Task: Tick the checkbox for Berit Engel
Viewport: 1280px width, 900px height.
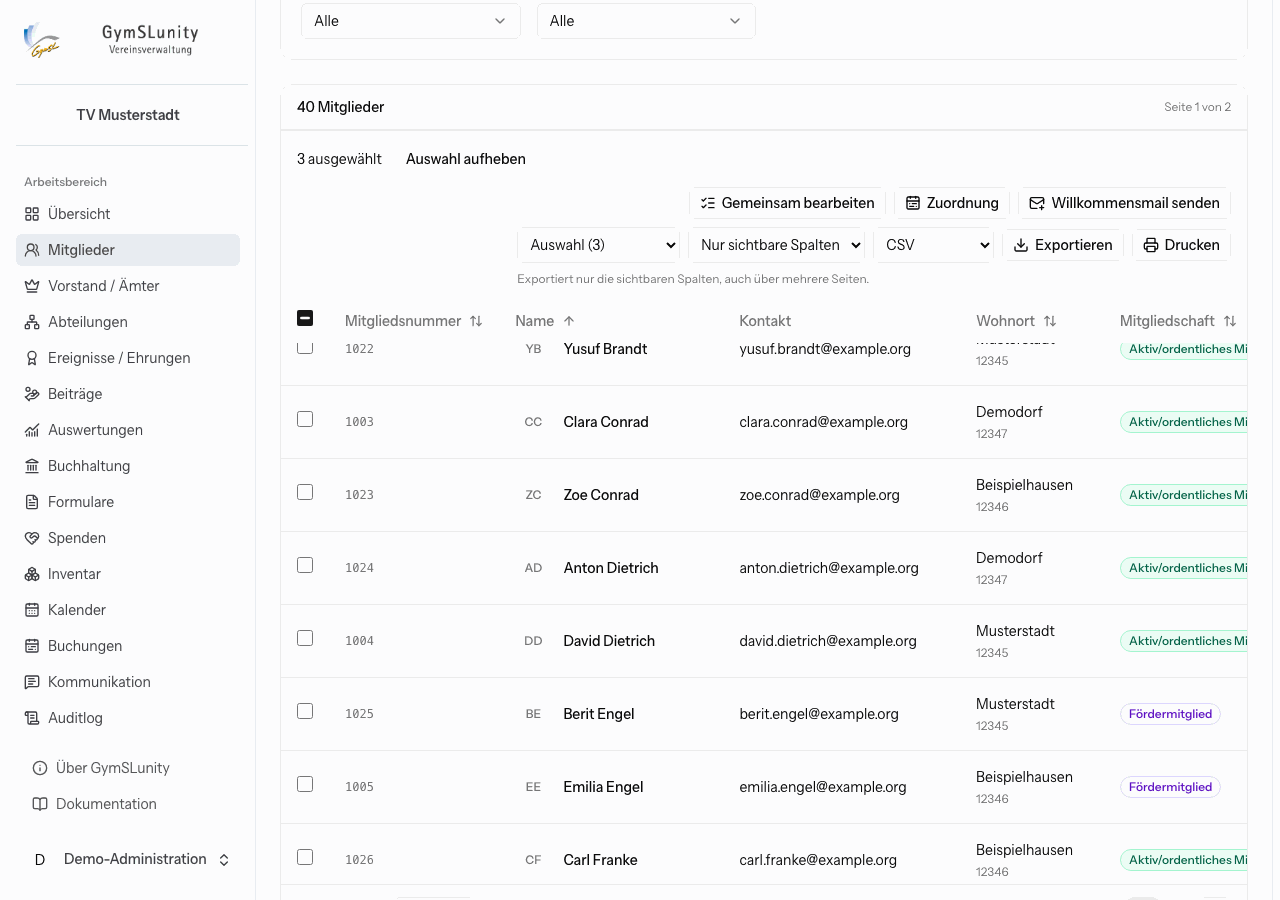Action: coord(305,711)
